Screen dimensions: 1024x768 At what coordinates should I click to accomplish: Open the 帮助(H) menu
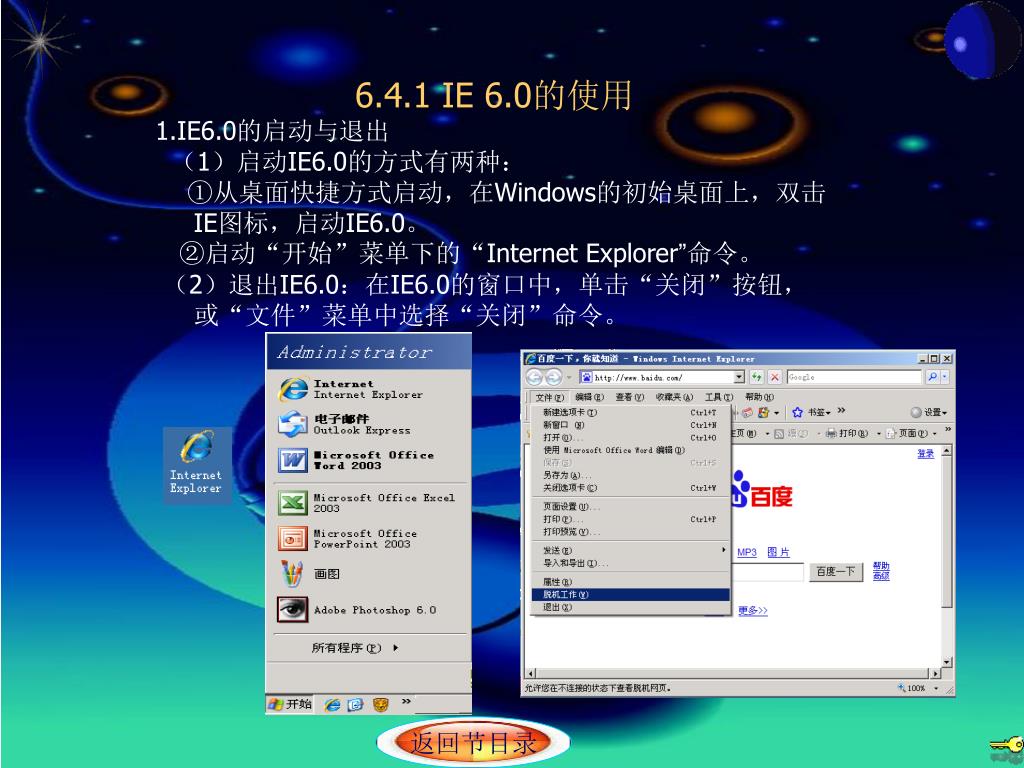point(759,397)
